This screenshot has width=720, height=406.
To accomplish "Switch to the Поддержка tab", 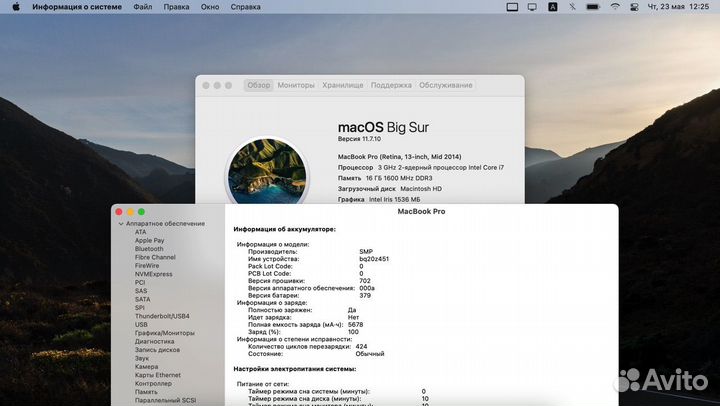I will (391, 85).
